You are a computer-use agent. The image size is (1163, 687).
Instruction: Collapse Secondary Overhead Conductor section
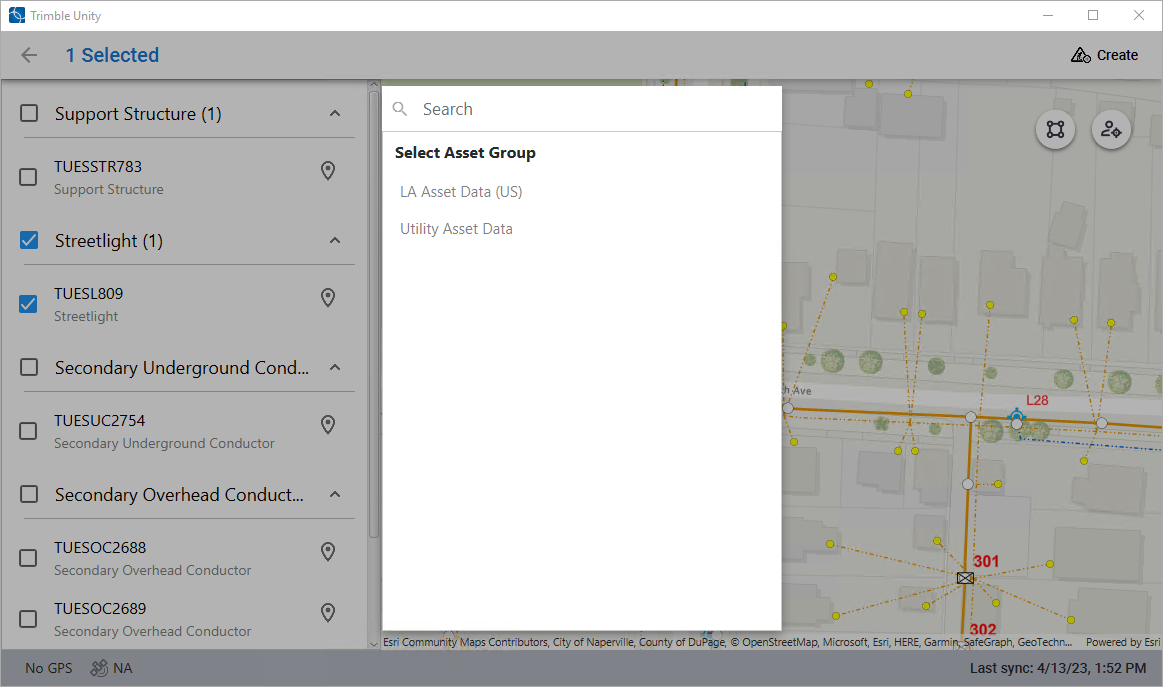pyautogui.click(x=335, y=495)
